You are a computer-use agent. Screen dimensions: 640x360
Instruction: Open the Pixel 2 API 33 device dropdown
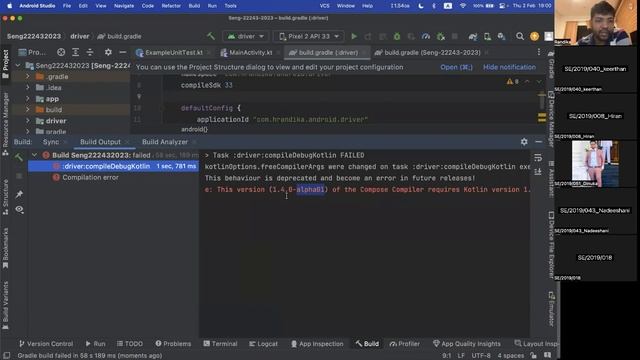(x=309, y=36)
